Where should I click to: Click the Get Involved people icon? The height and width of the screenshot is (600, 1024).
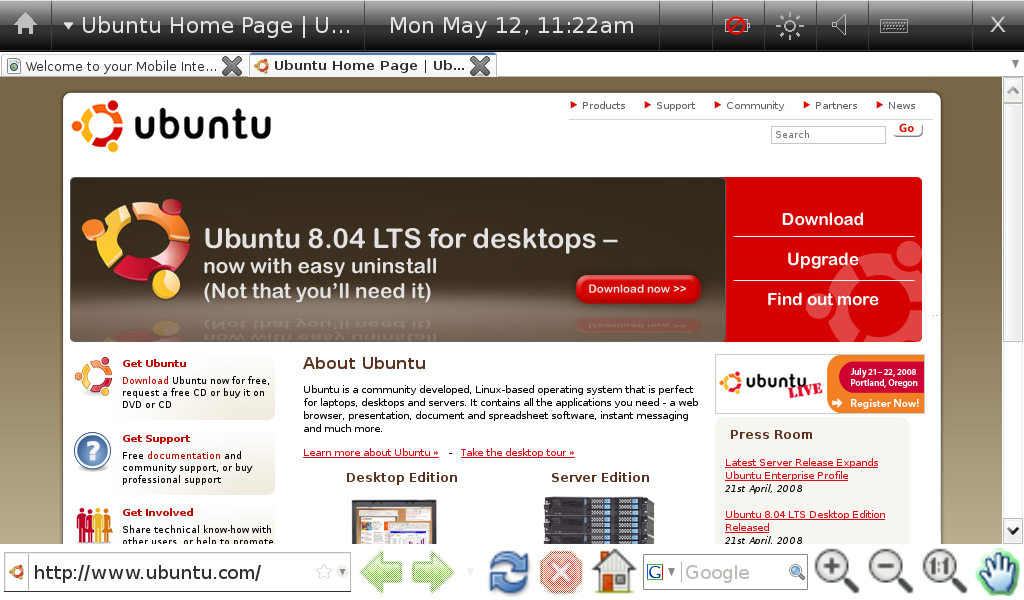pyautogui.click(x=94, y=525)
